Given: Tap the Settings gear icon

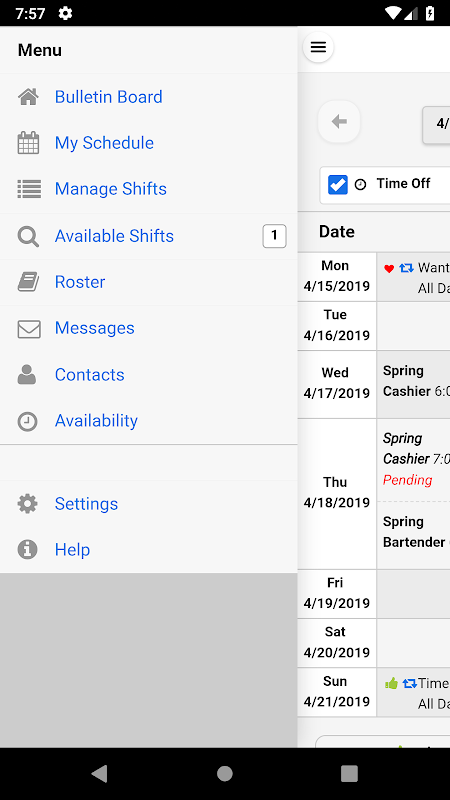Looking at the screenshot, I should point(28,504).
